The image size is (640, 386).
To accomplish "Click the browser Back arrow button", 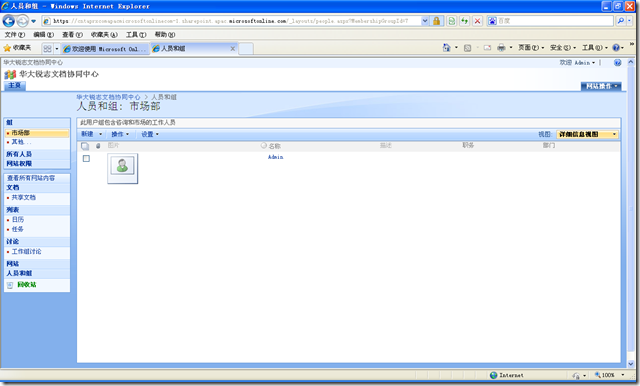I will tap(9, 20).
